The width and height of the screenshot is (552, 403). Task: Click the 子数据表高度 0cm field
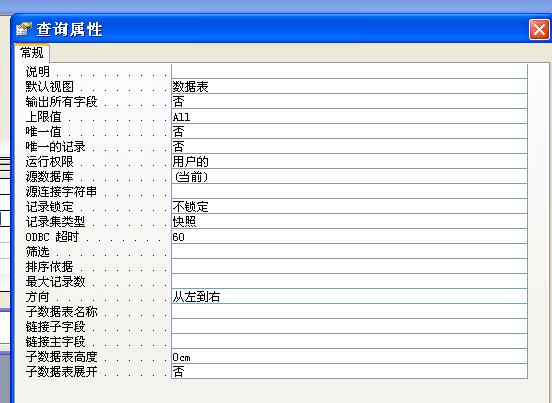pyautogui.click(x=349, y=357)
